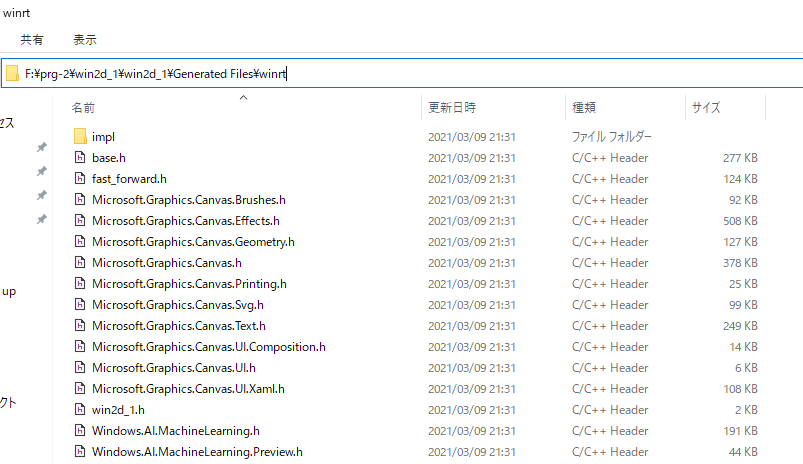
Task: Sort by the 種類 column header
Action: click(x=584, y=108)
